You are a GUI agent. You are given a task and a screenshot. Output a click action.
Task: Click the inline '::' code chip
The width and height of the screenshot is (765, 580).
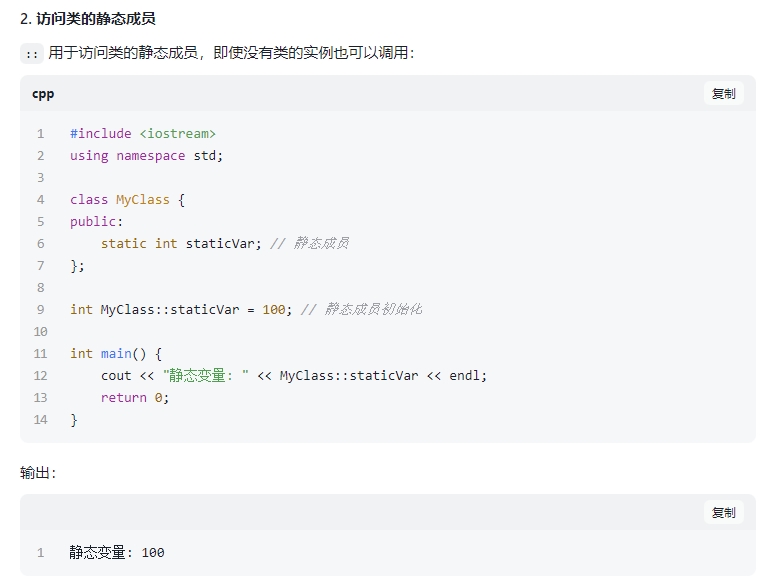(x=32, y=54)
